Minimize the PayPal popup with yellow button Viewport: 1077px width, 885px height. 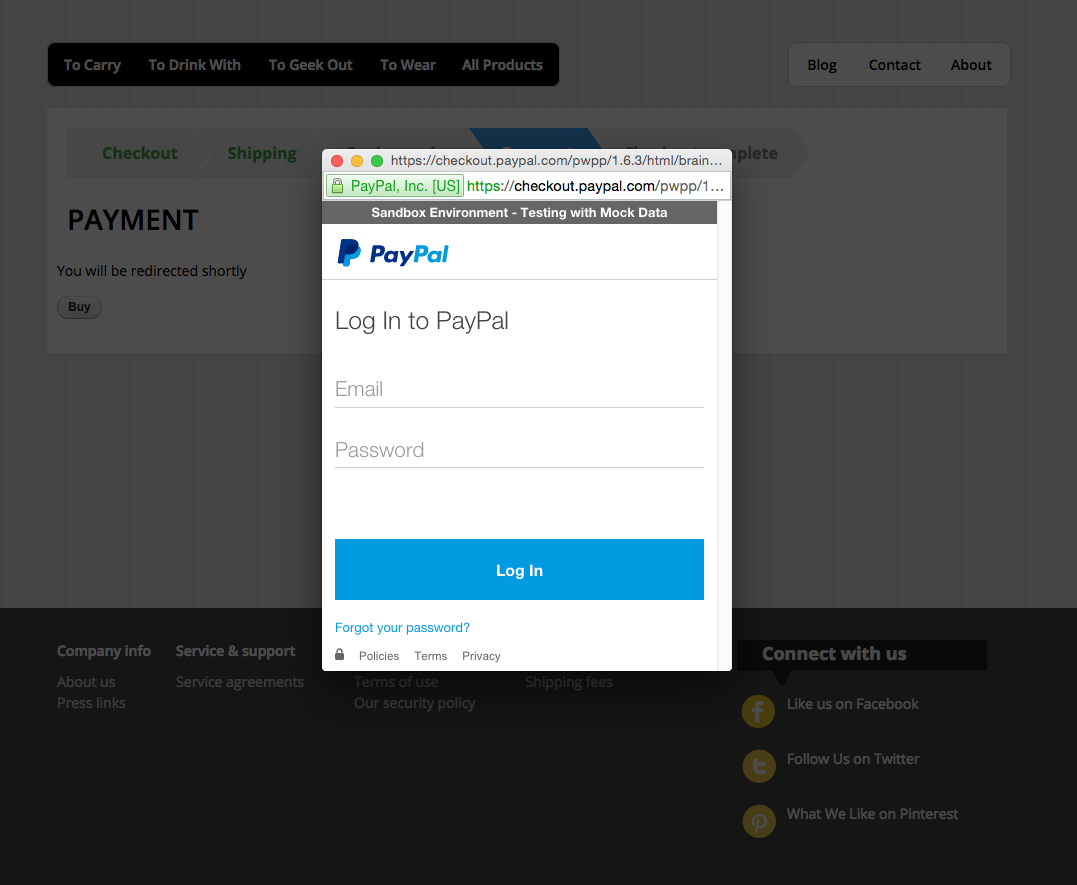[x=356, y=161]
